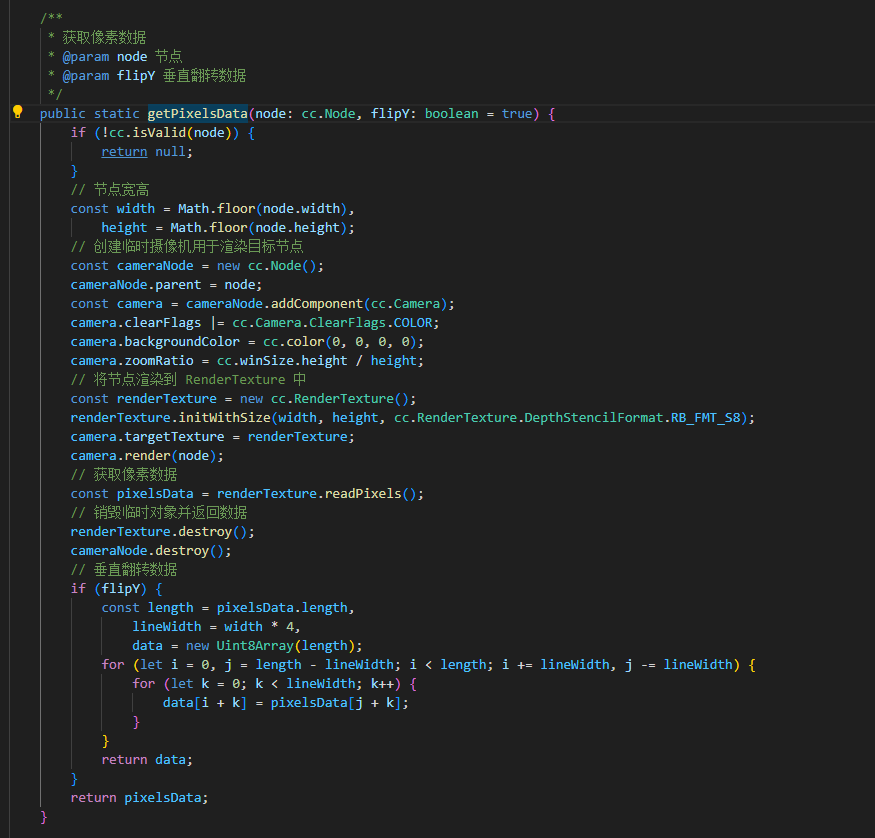This screenshot has width=875, height=838.
Task: Click 'new cc.Node()' constructor call
Action: point(267,266)
